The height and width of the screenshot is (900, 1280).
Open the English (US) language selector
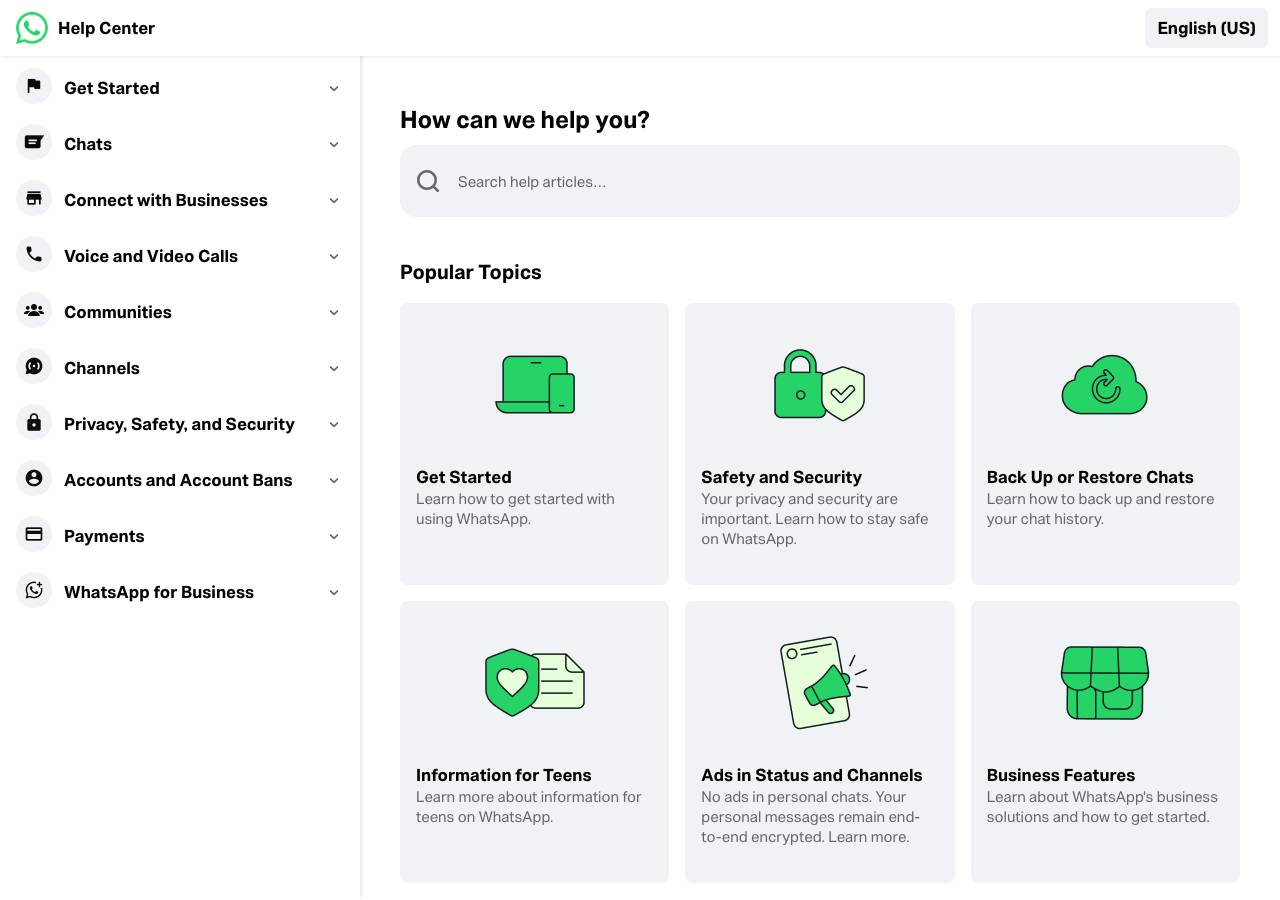point(1206,28)
